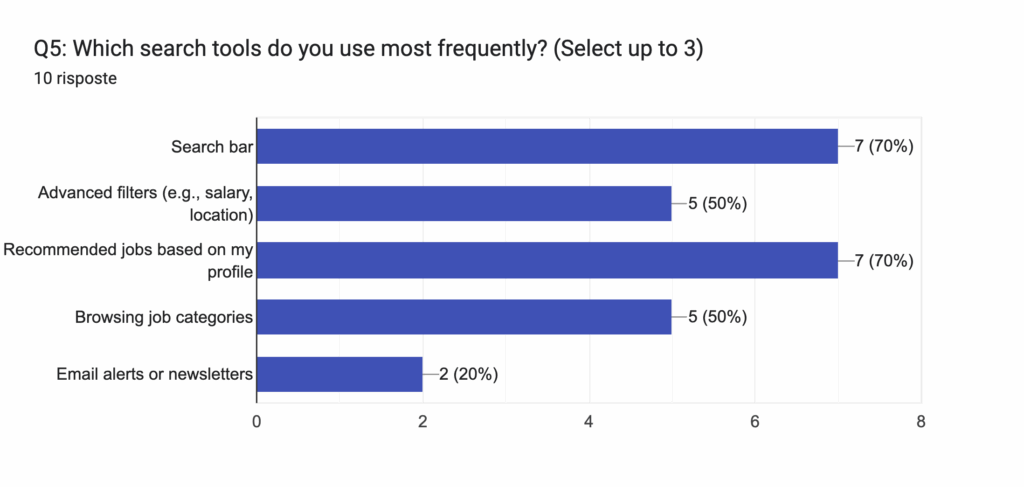Click the "2 (20%)" Email alerts value

469,375
